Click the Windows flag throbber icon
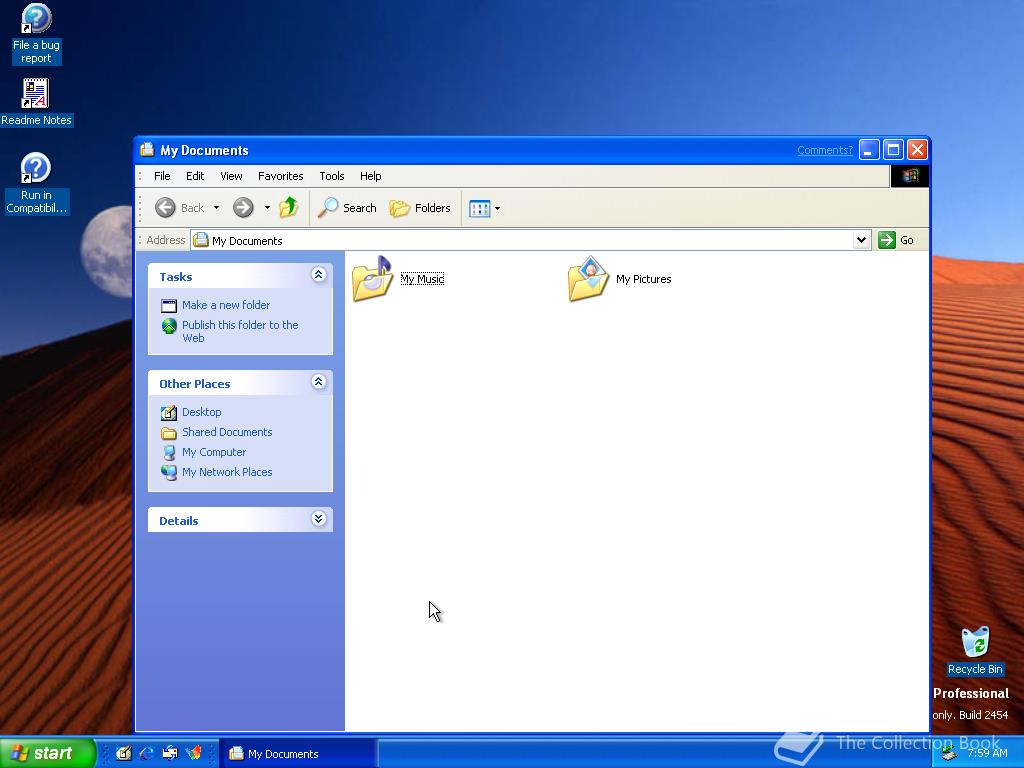Viewport: 1024px width, 768px height. pos(910,176)
